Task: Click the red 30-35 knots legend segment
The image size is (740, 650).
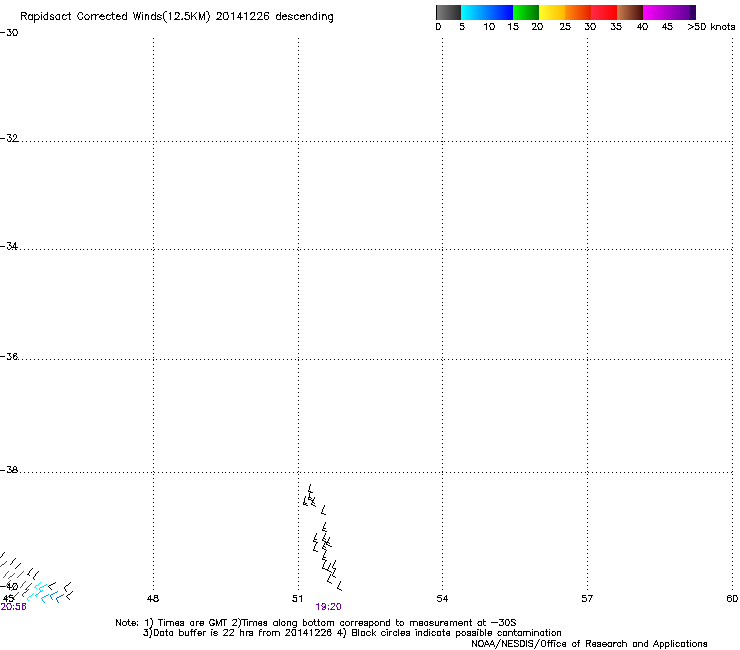Action: click(604, 12)
